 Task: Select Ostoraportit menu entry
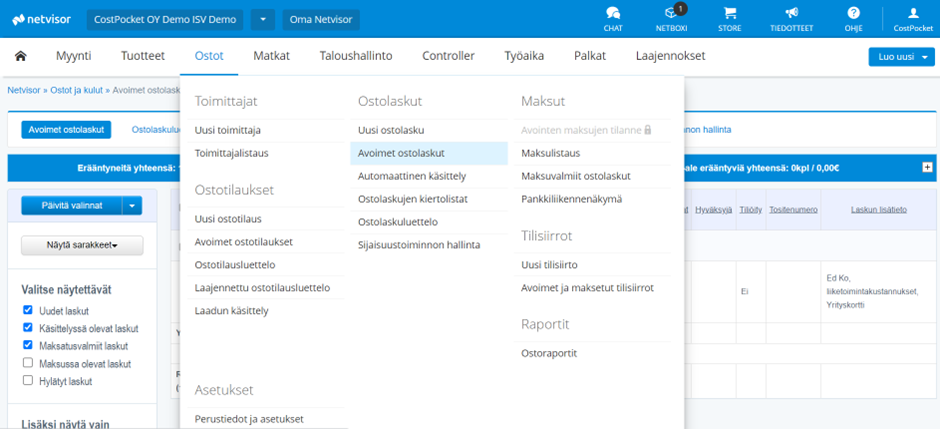pos(549,354)
